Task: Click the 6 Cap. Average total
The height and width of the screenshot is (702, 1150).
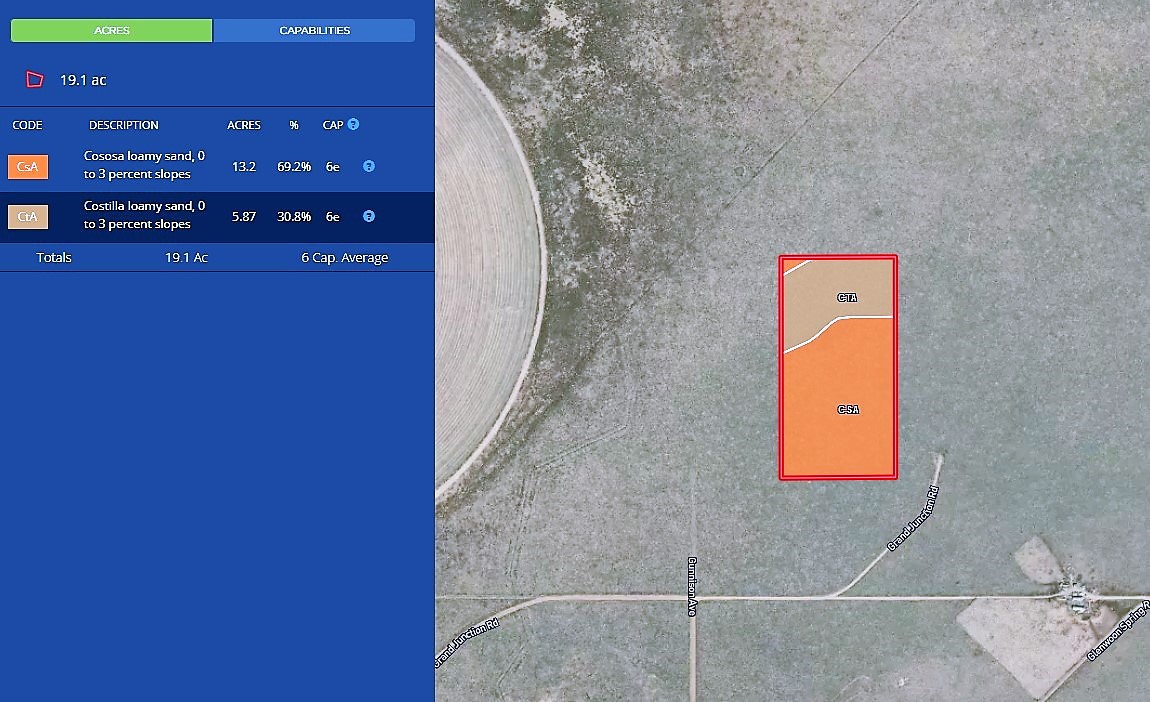Action: pyautogui.click(x=344, y=258)
